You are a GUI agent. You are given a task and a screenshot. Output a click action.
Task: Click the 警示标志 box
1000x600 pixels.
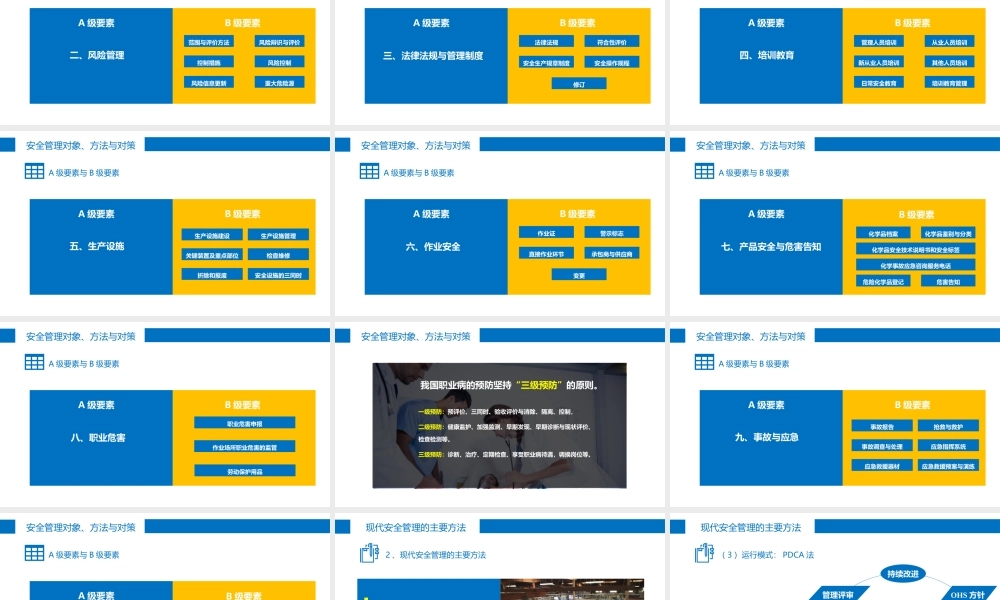(x=612, y=233)
